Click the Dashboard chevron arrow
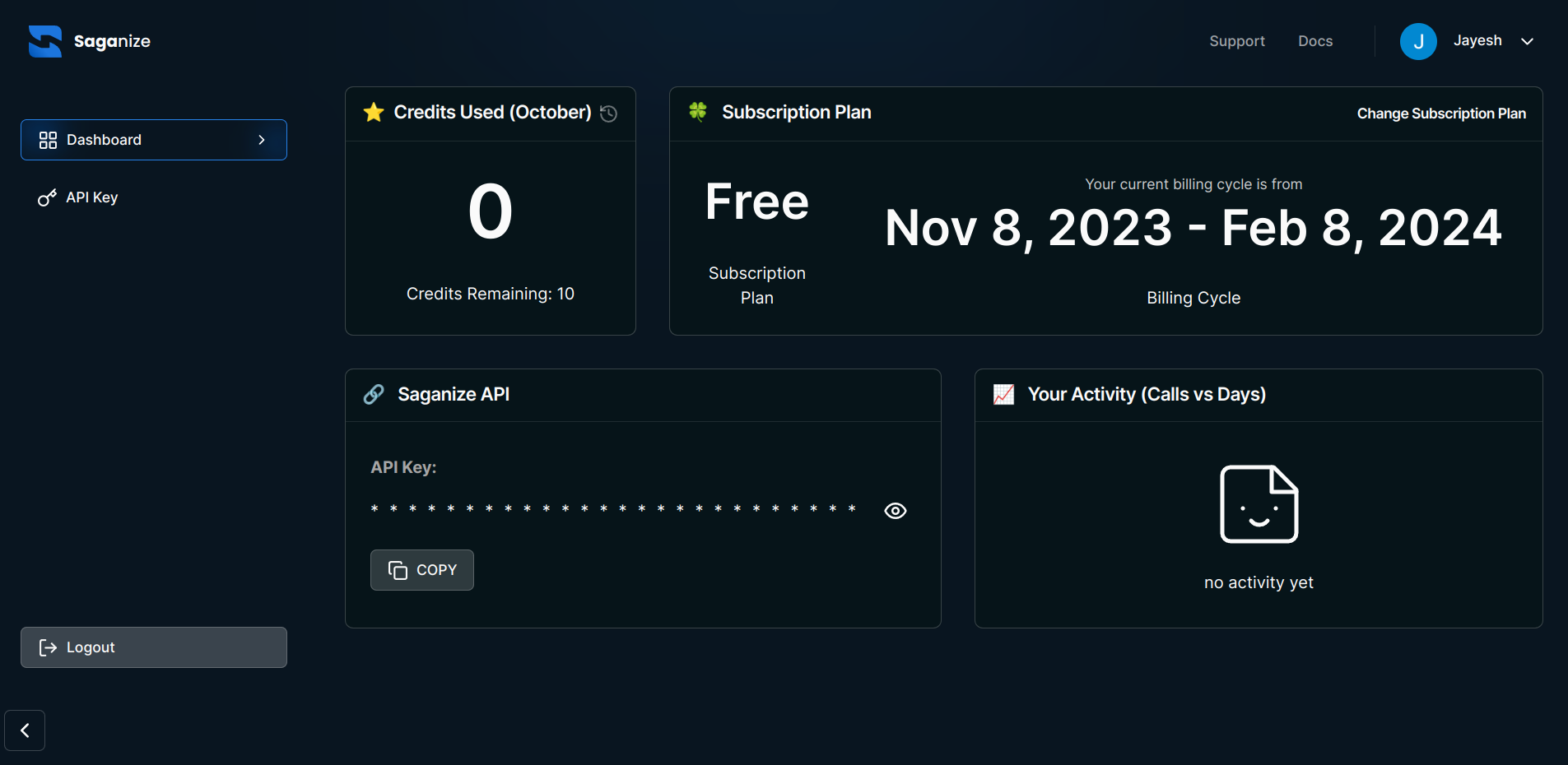 pos(262,140)
